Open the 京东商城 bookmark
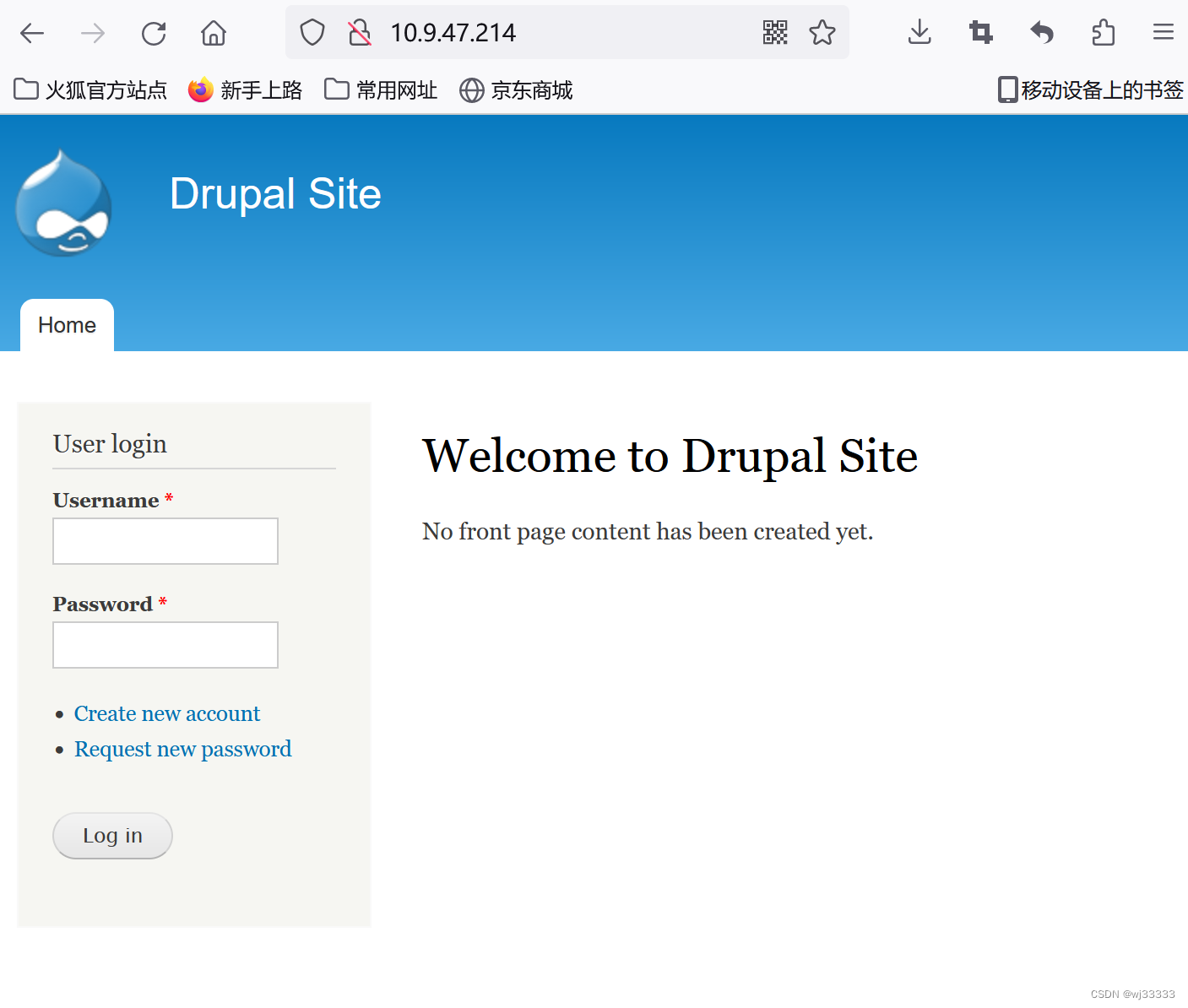The height and width of the screenshot is (1008, 1188). (515, 89)
